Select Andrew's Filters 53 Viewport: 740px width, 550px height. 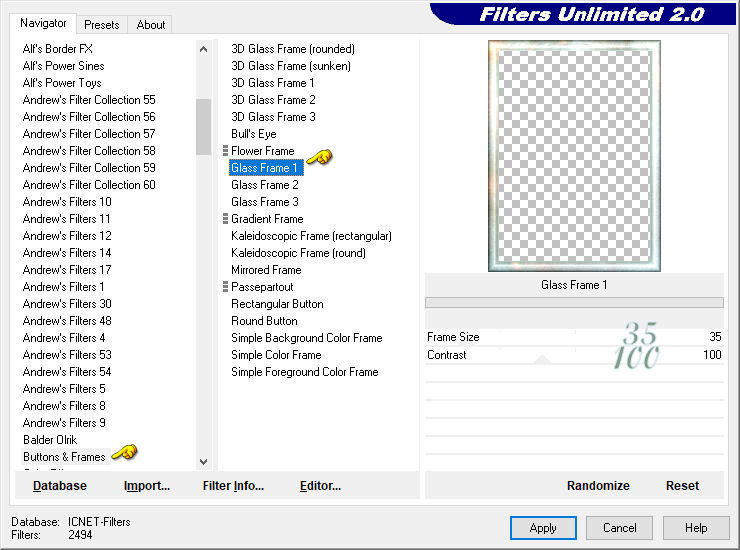pos(67,355)
